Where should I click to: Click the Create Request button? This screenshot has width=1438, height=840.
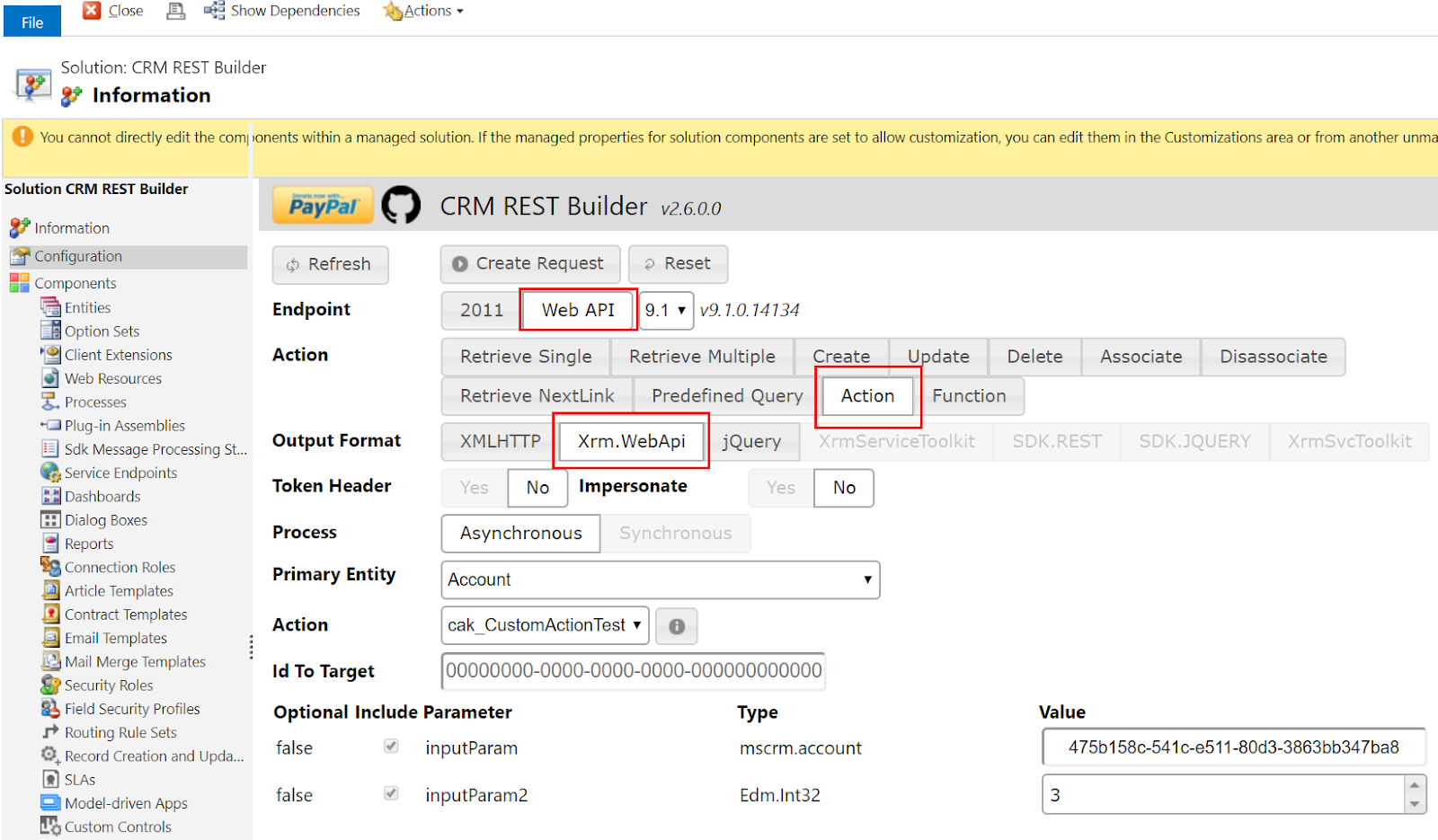(529, 263)
